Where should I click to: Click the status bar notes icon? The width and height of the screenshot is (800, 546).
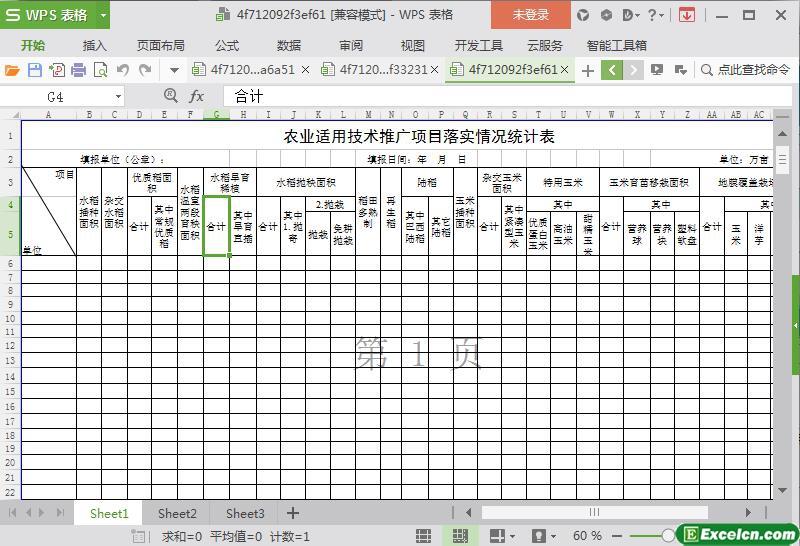(x=138, y=536)
